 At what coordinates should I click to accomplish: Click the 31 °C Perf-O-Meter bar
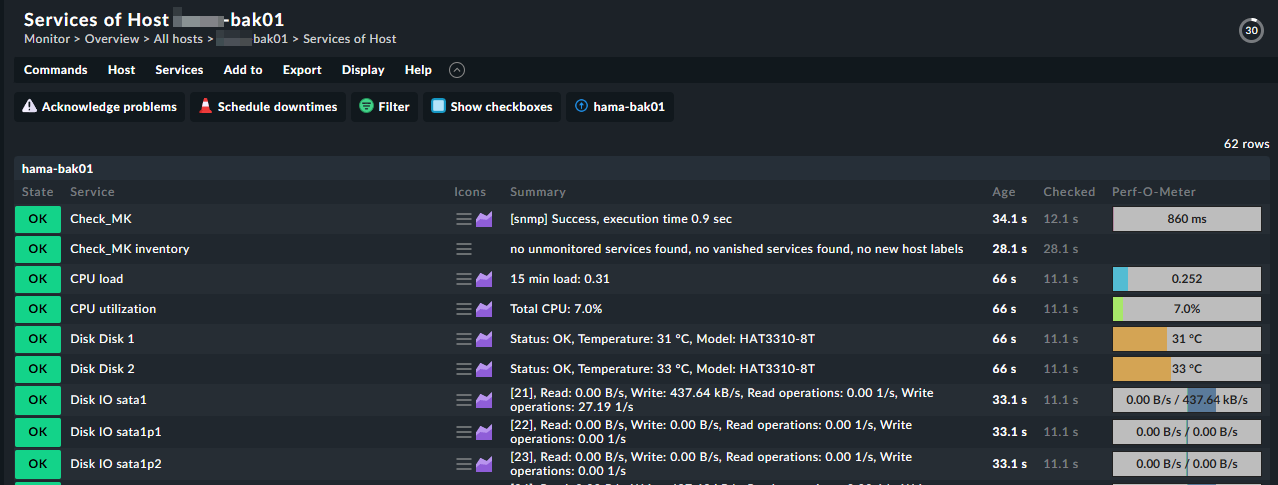tap(1187, 339)
